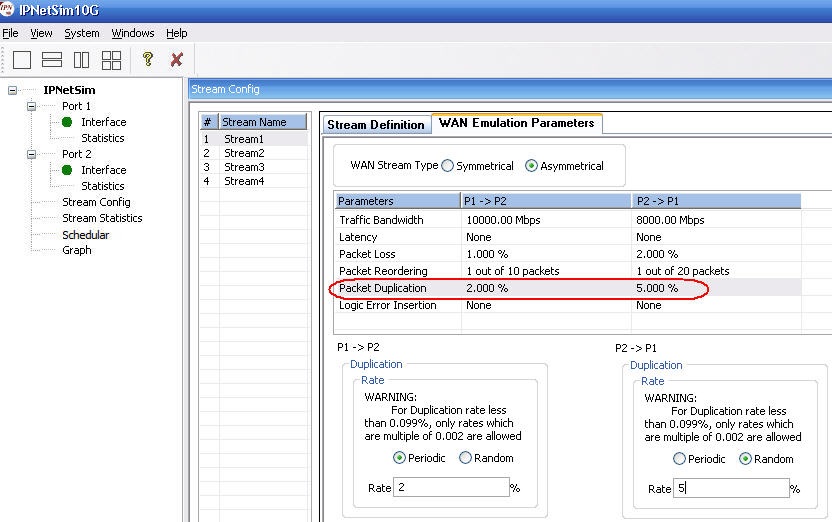
Task: Click the P1 -> P2 Rate input field
Action: point(451,487)
